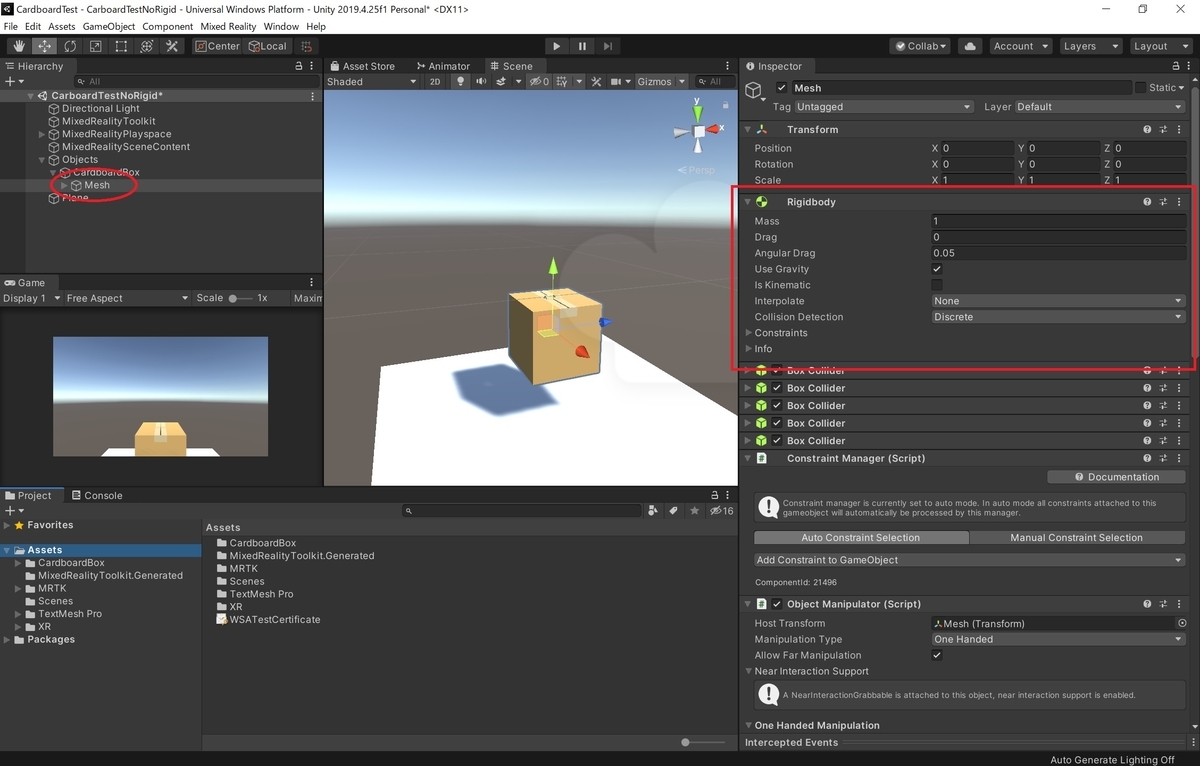Toggle scene grid visibility icon
Screen dimensions: 1200x766
point(564,82)
